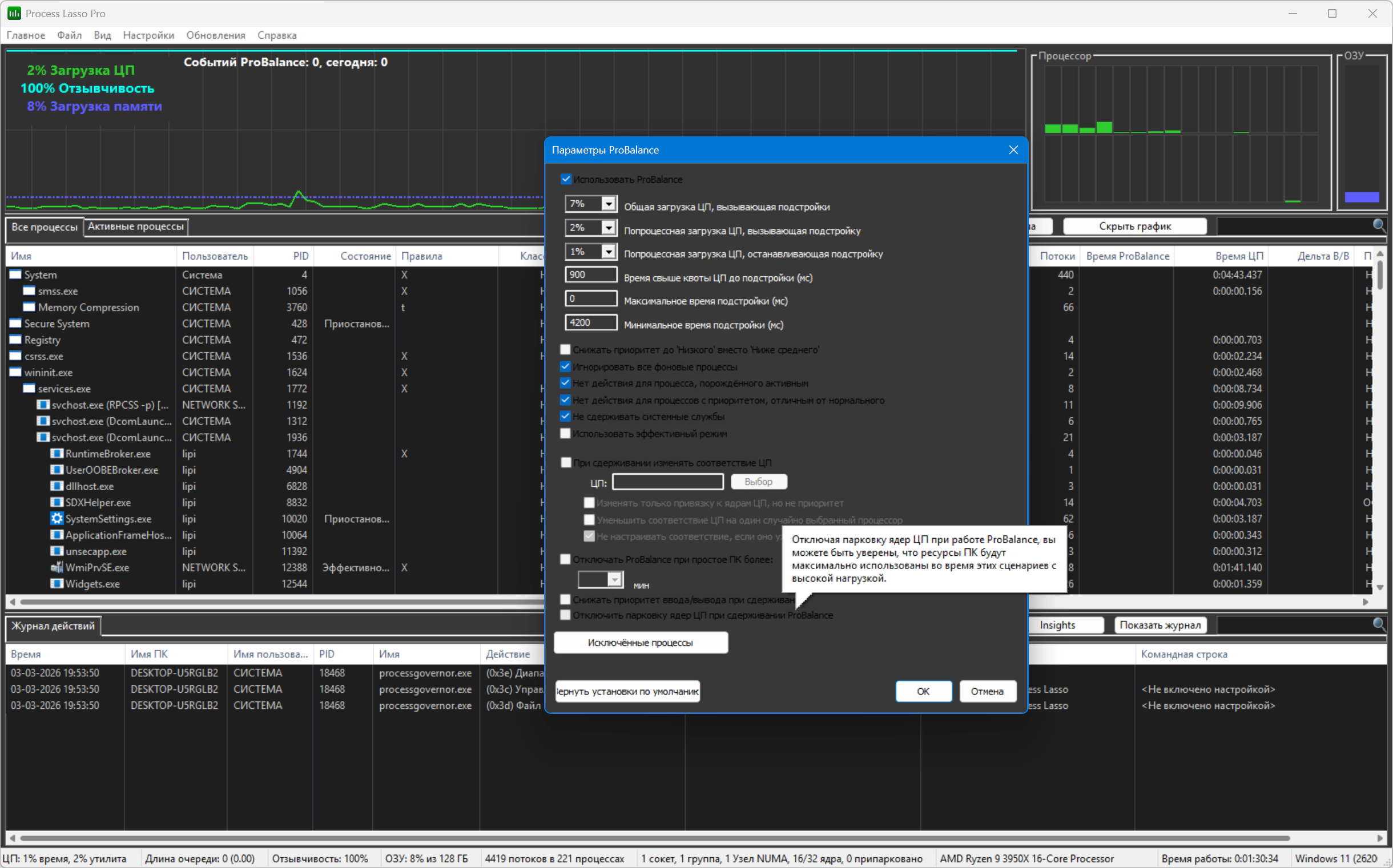Image resolution: width=1393 pixels, height=868 pixels.
Task: Enable Использовать эффективный режим checkbox
Action: pyautogui.click(x=566, y=433)
